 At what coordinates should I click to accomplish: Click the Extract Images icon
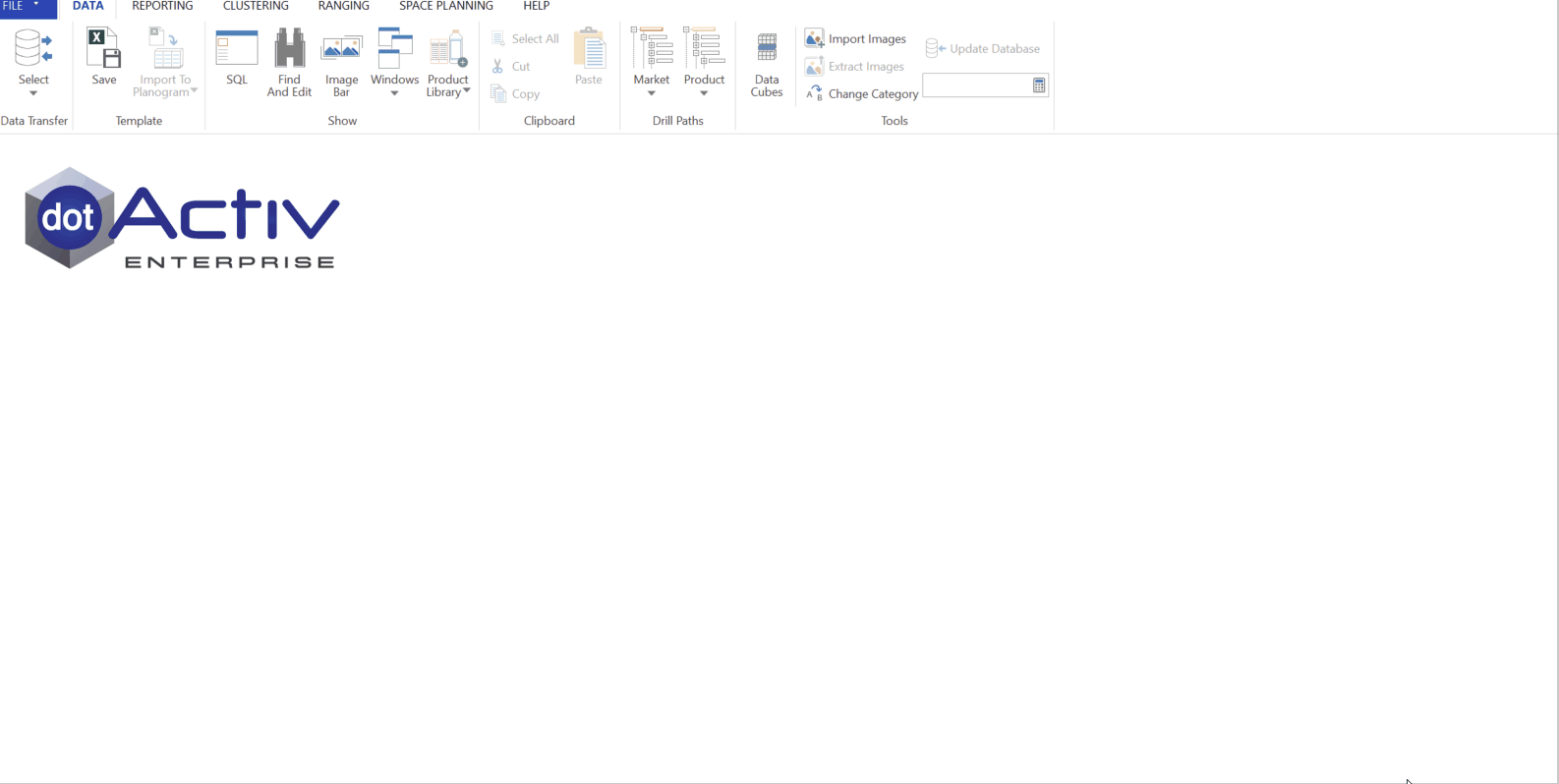pyautogui.click(x=814, y=66)
